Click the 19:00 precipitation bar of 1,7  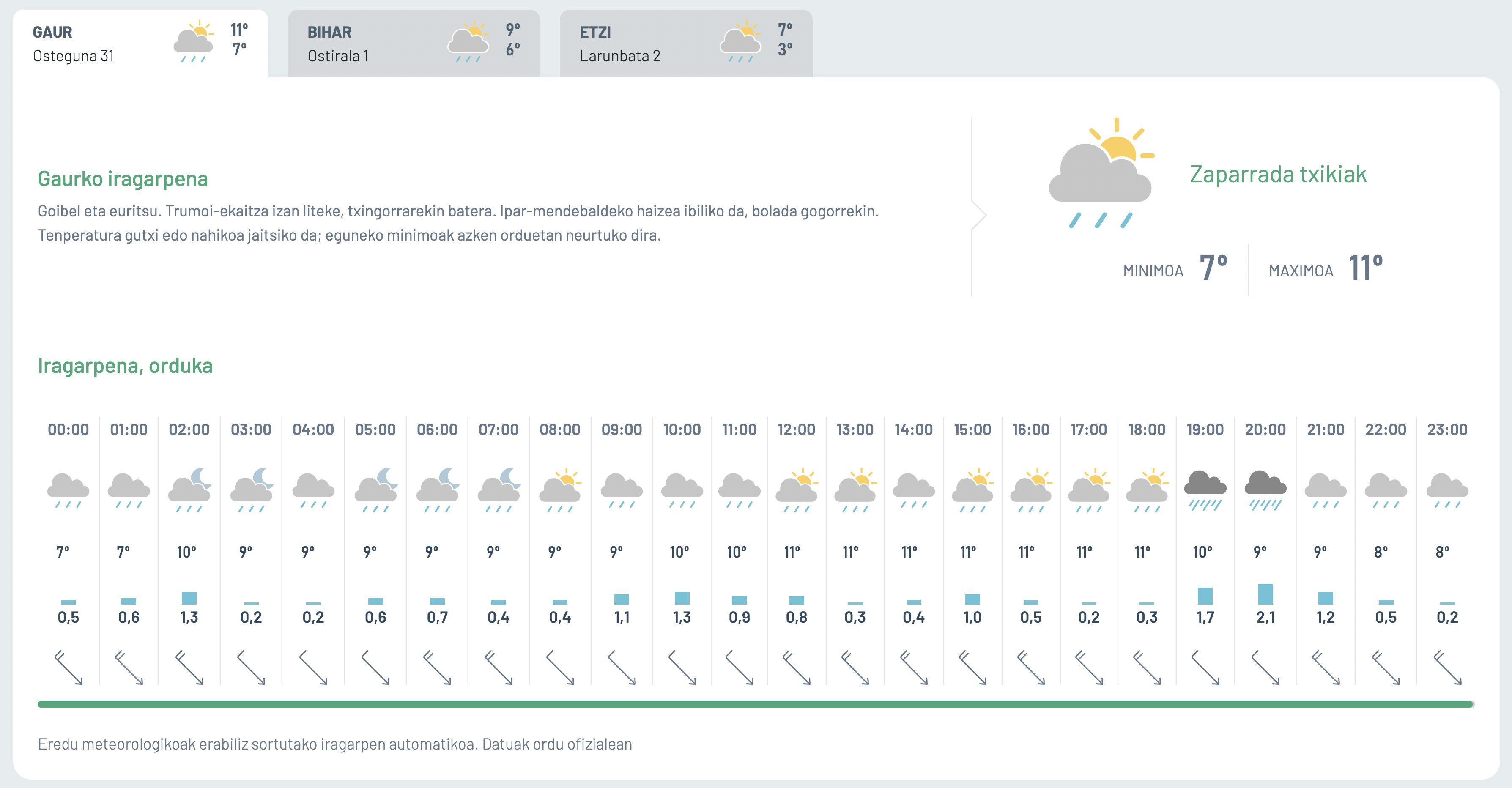(1205, 596)
